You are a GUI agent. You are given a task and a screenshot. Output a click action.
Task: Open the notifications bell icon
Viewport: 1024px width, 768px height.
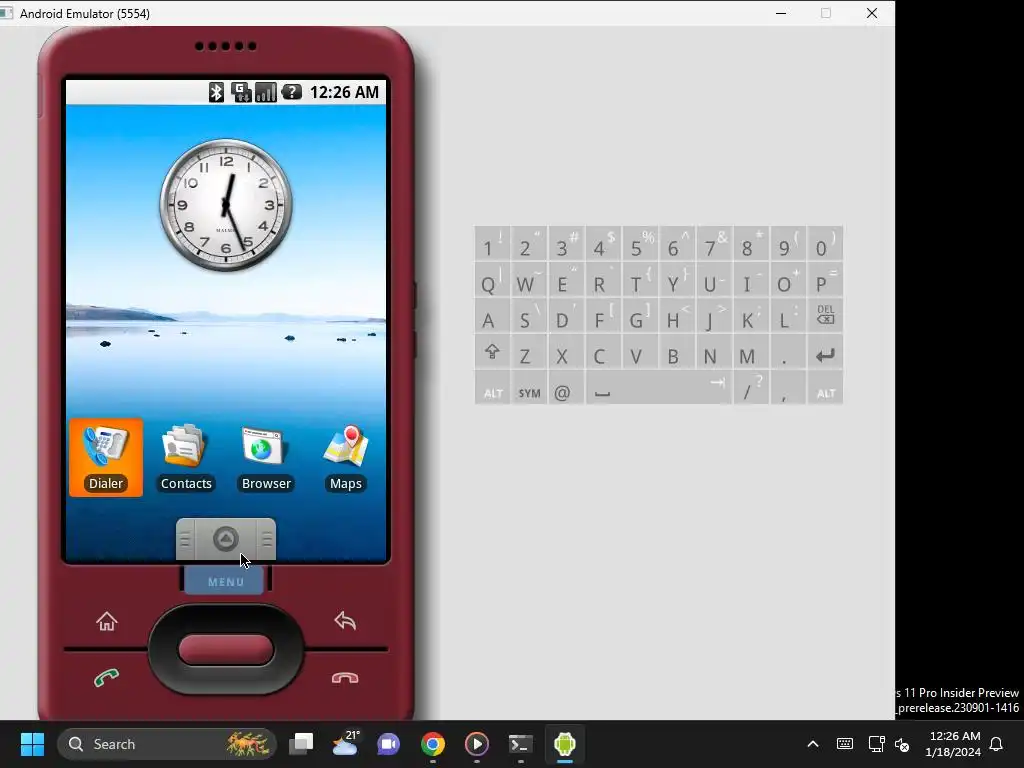[997, 744]
